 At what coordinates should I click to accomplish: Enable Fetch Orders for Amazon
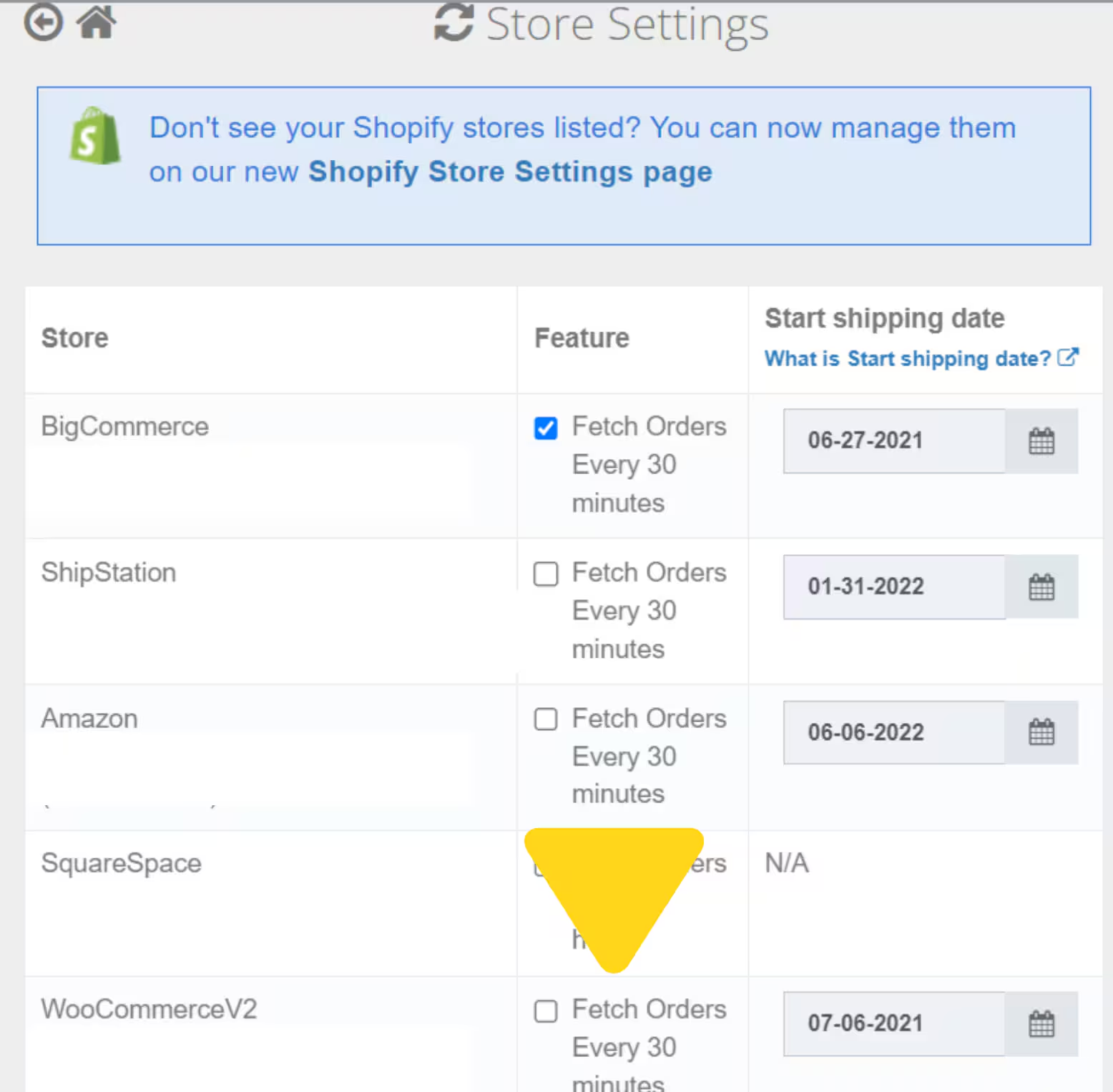(545, 719)
